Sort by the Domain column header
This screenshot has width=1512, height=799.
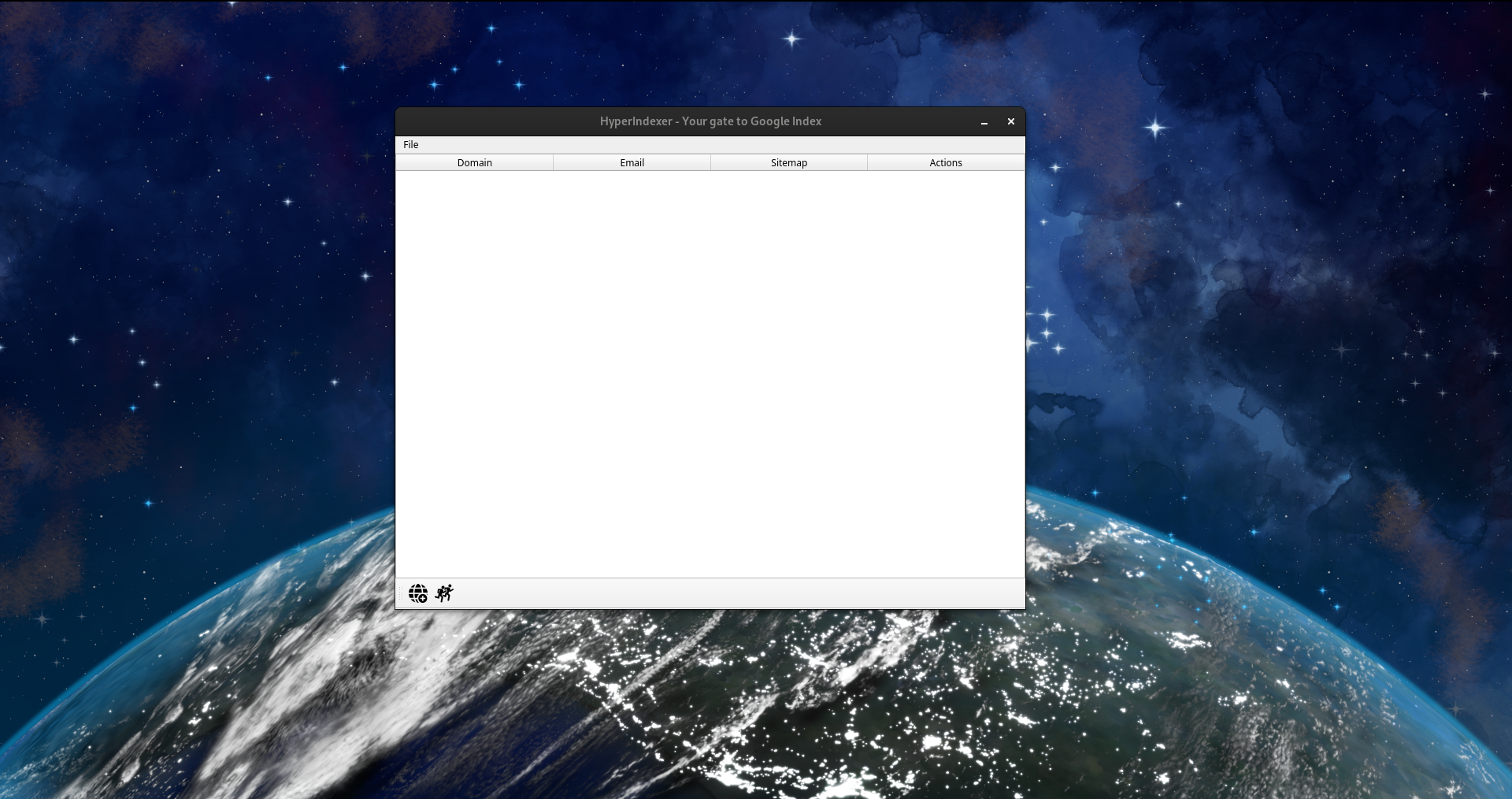(475, 162)
